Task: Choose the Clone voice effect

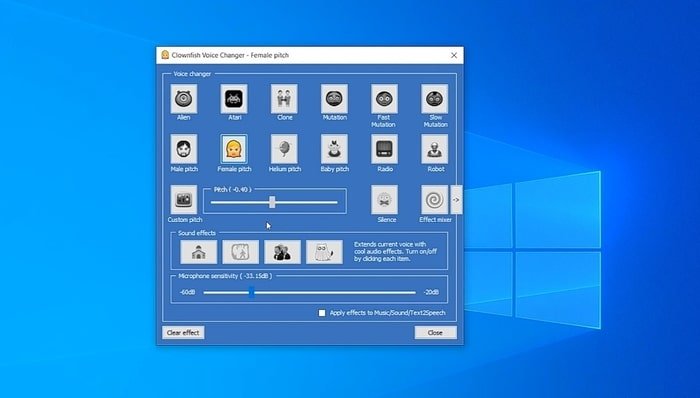Action: point(284,99)
